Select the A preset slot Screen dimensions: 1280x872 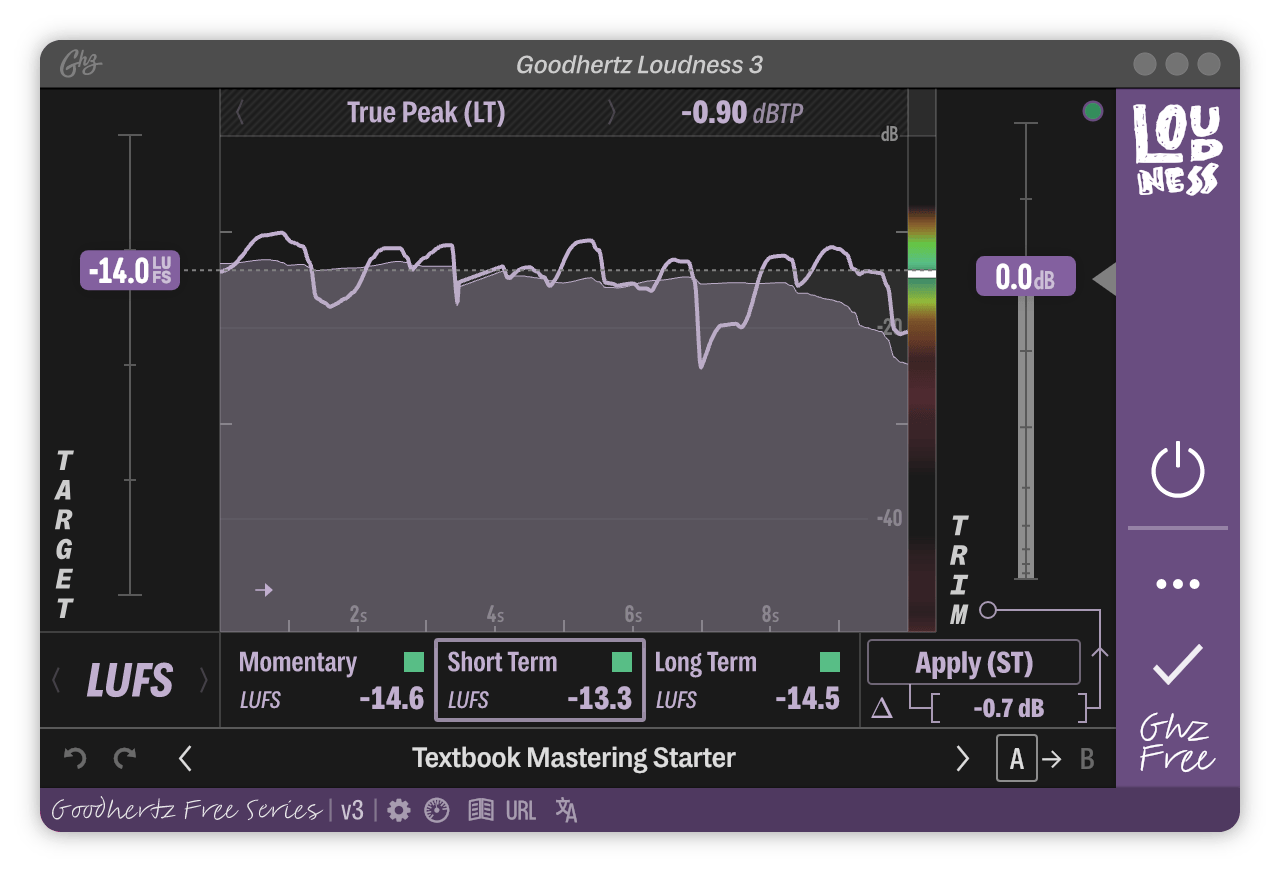point(1016,759)
